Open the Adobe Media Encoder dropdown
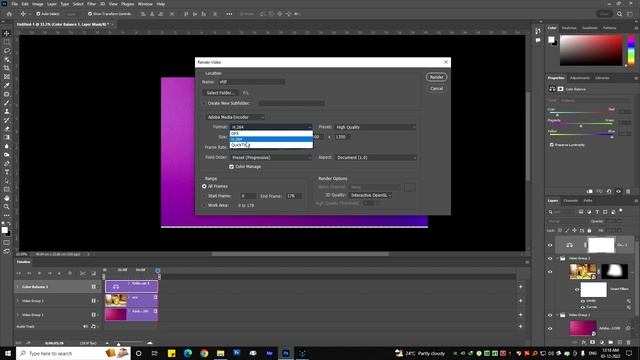This screenshot has width=640, height=360. (235, 117)
